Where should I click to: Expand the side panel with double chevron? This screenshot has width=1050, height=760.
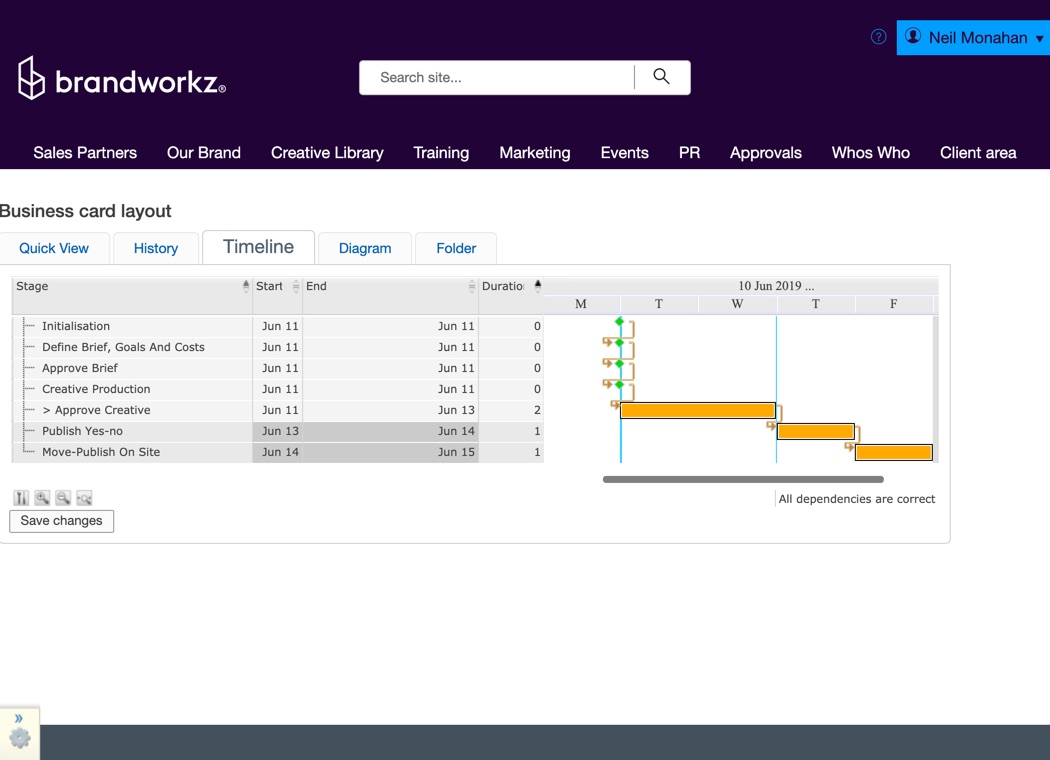tap(19, 718)
